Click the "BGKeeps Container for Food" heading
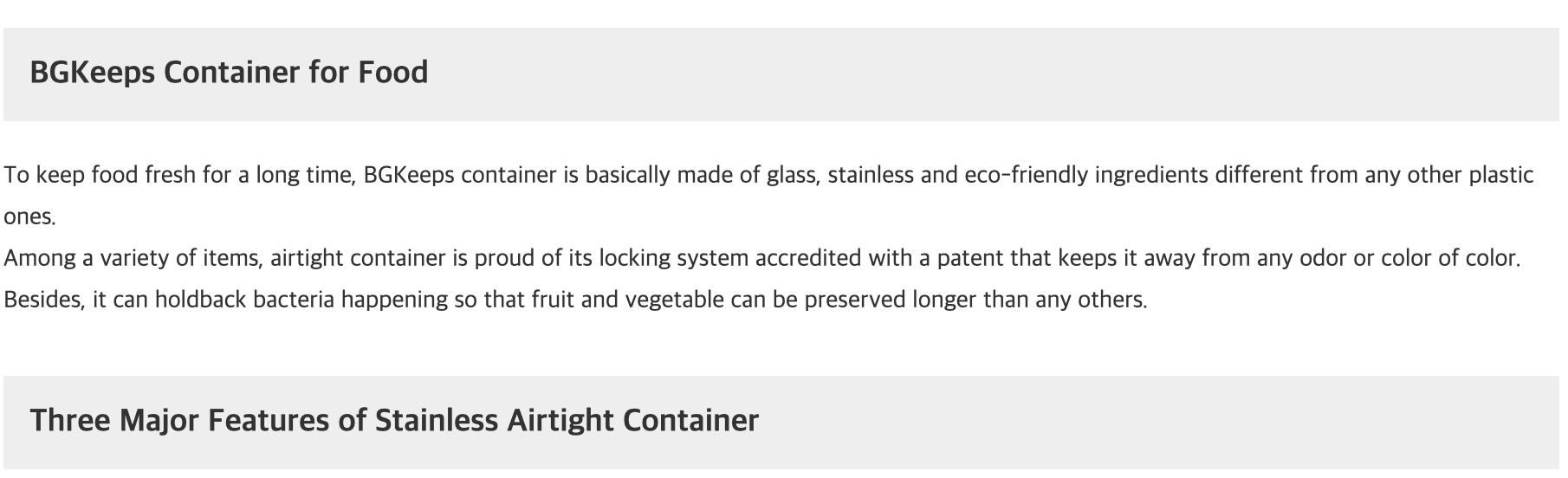The width and height of the screenshot is (1568, 478). pyautogui.click(x=229, y=73)
